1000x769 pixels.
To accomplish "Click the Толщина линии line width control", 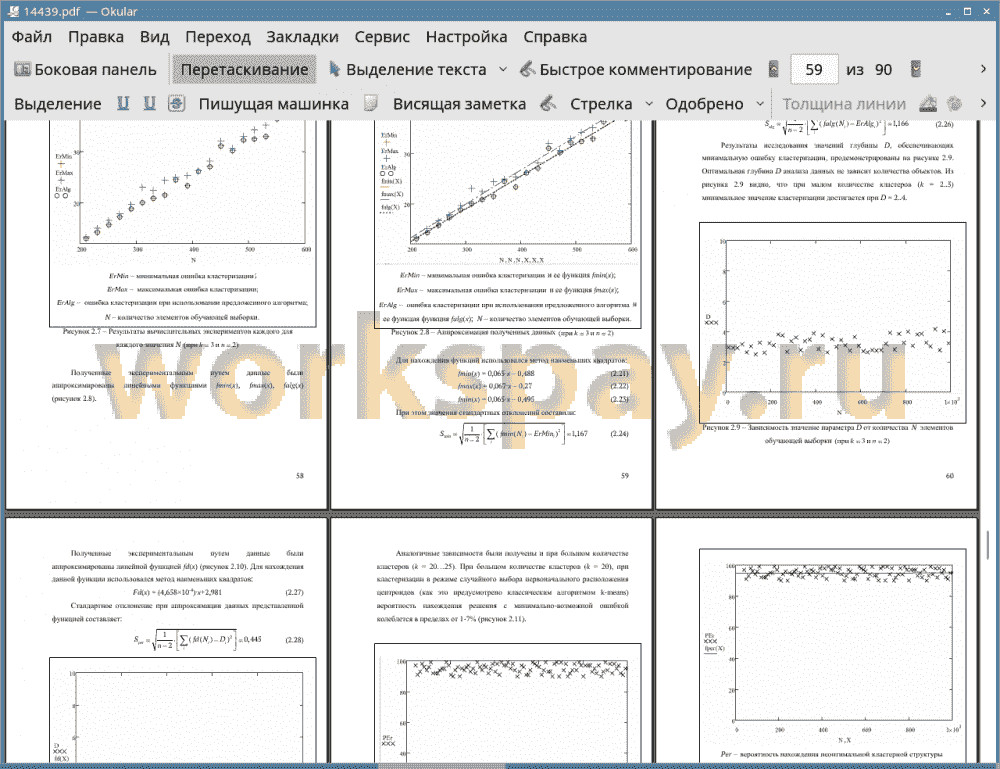I will [x=844, y=104].
